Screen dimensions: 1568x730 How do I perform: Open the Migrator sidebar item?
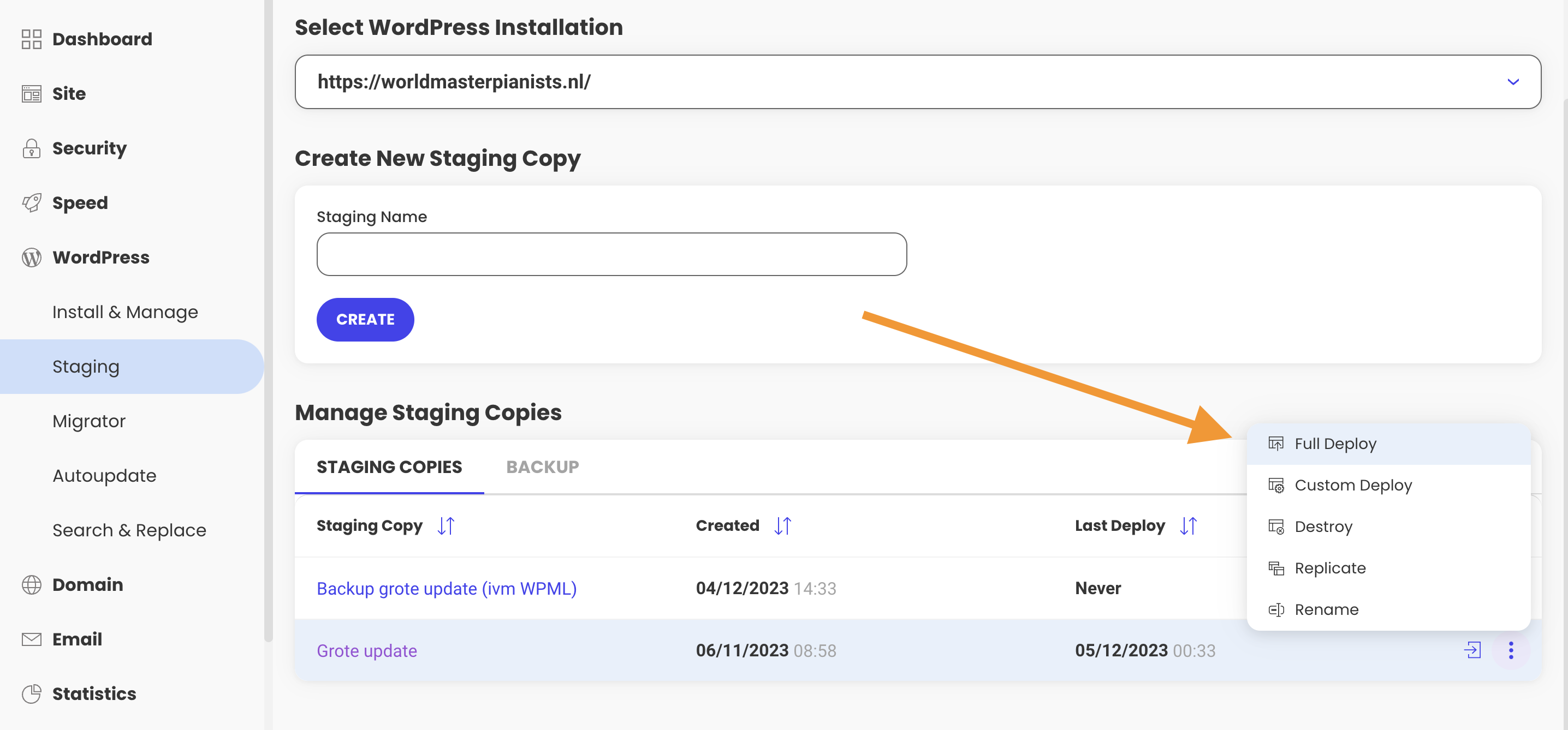[89, 421]
